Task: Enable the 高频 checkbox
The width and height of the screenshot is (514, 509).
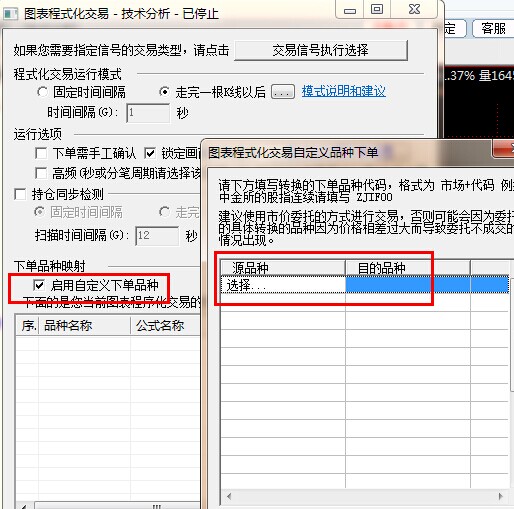Action: [41, 173]
